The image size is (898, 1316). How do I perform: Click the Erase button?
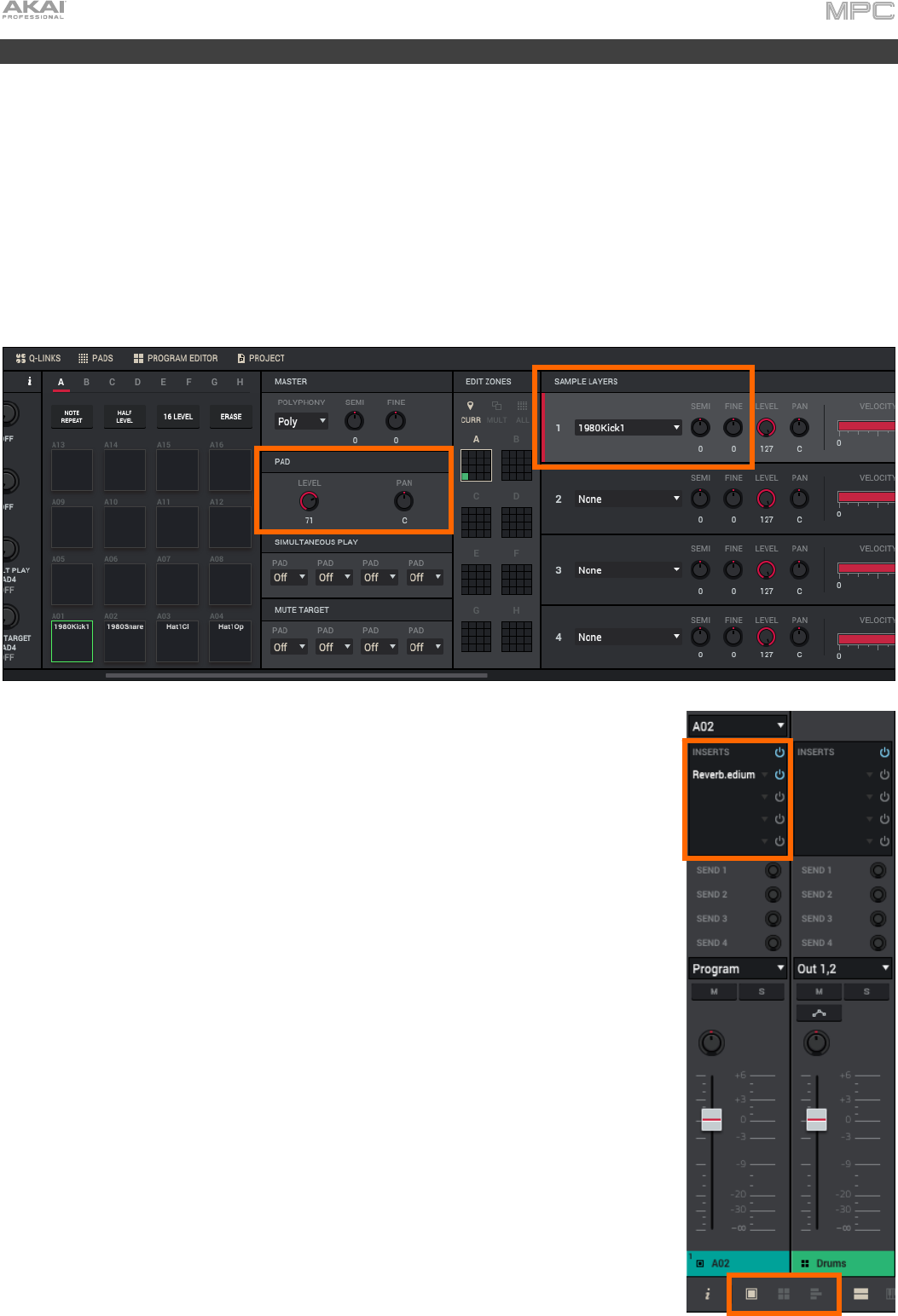(x=230, y=417)
